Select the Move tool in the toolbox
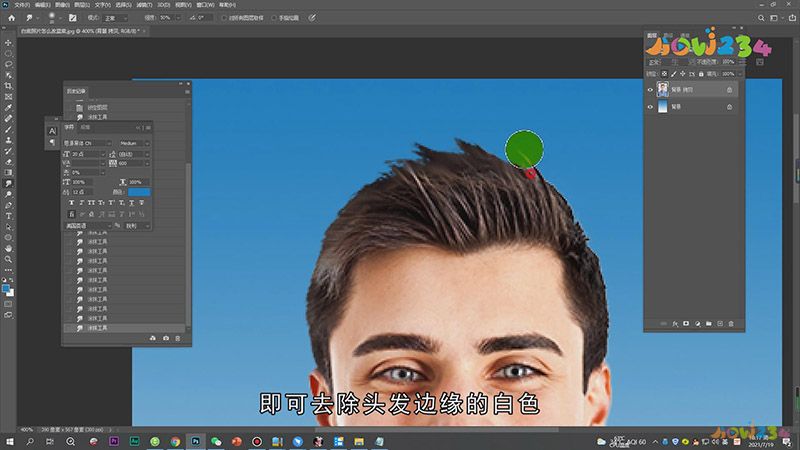The width and height of the screenshot is (800, 450). (x=8, y=42)
